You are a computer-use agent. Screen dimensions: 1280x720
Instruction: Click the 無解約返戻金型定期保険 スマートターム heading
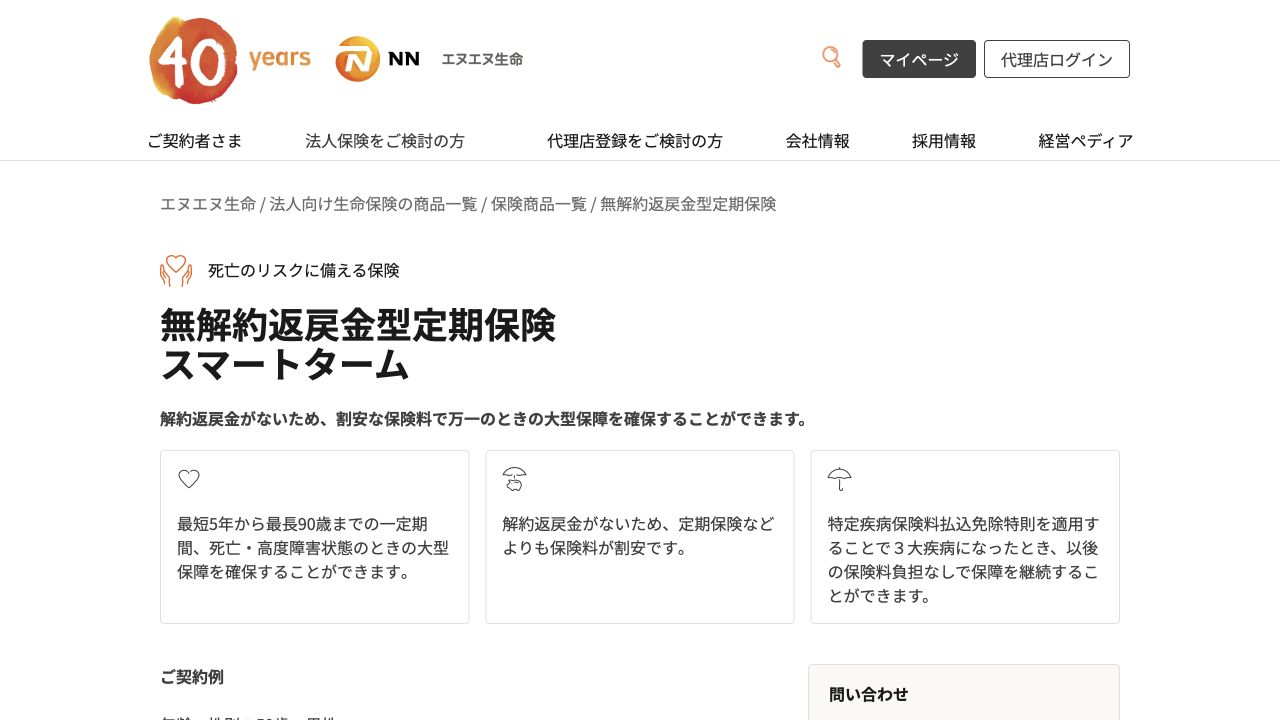[358, 345]
